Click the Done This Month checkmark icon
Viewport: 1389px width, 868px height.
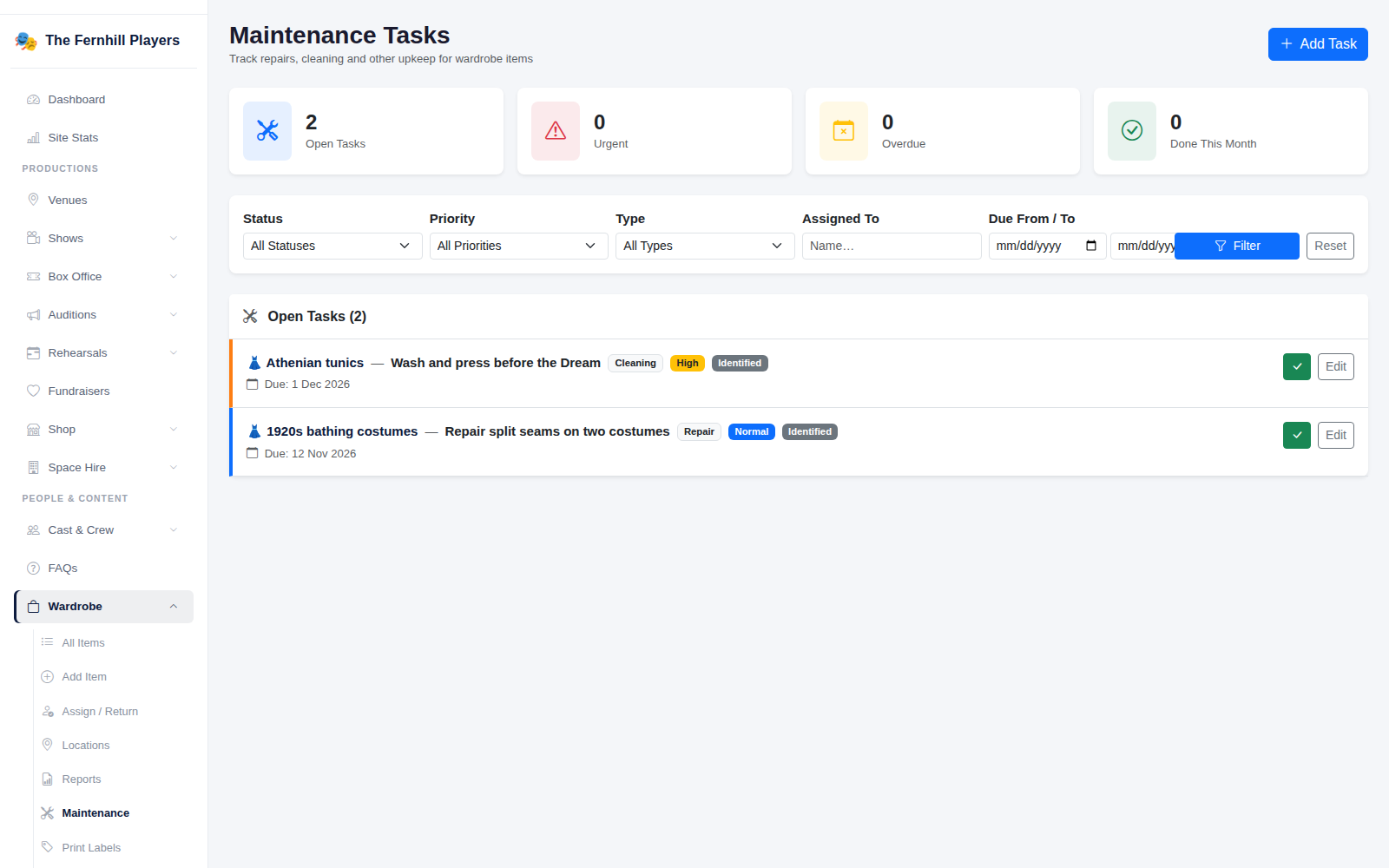tap(1132, 131)
